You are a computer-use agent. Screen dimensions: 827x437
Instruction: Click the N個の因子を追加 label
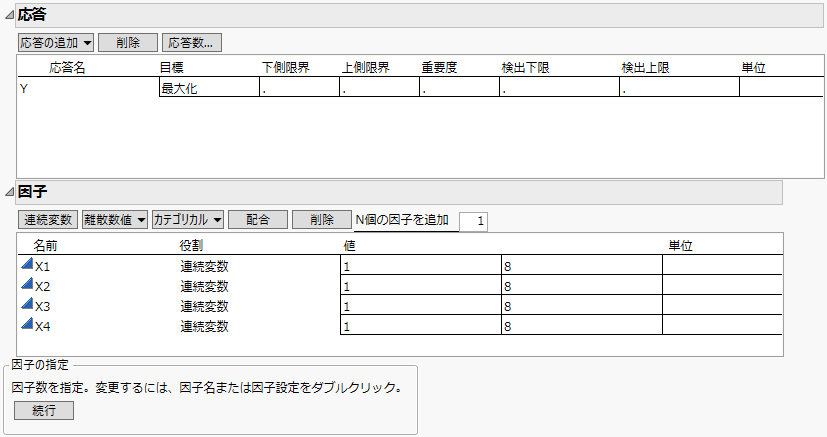pos(402,220)
